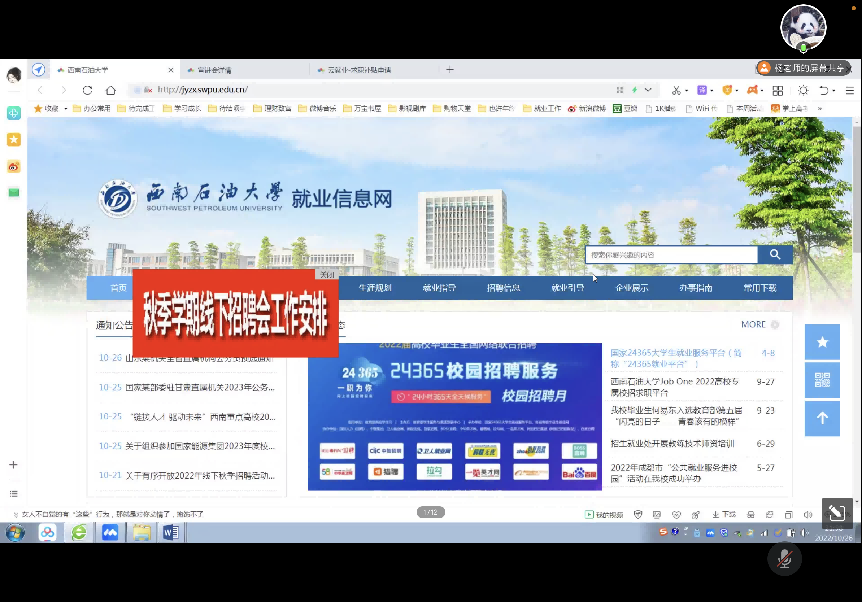Open the 收藏 favorites dropdown arrow
Viewport: 862px width, 602px height.
(65, 108)
